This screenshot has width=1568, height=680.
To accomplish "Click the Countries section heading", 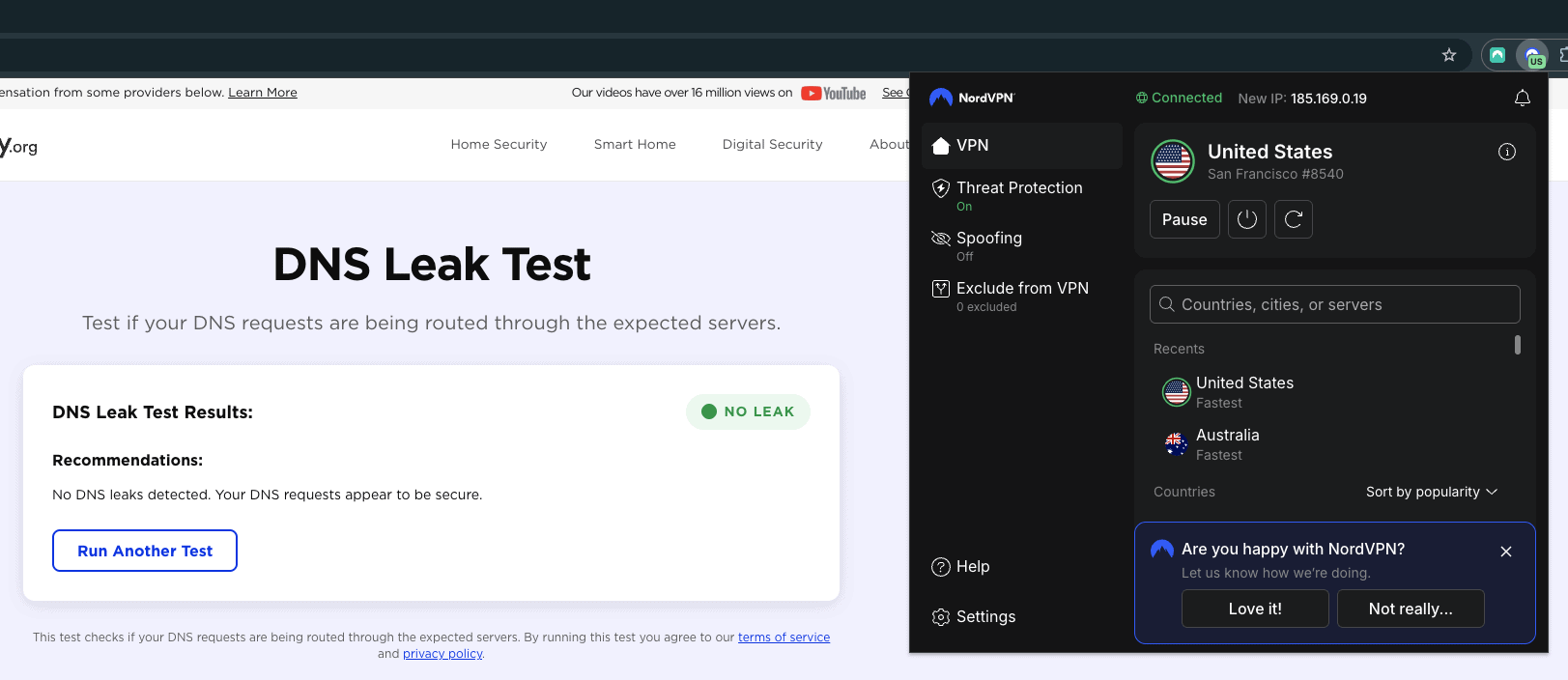I will pyautogui.click(x=1184, y=492).
